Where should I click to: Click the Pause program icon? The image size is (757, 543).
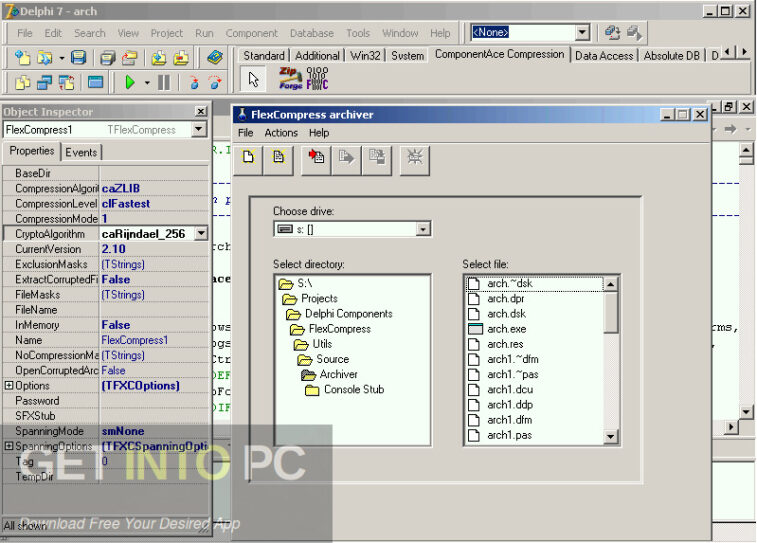164,83
